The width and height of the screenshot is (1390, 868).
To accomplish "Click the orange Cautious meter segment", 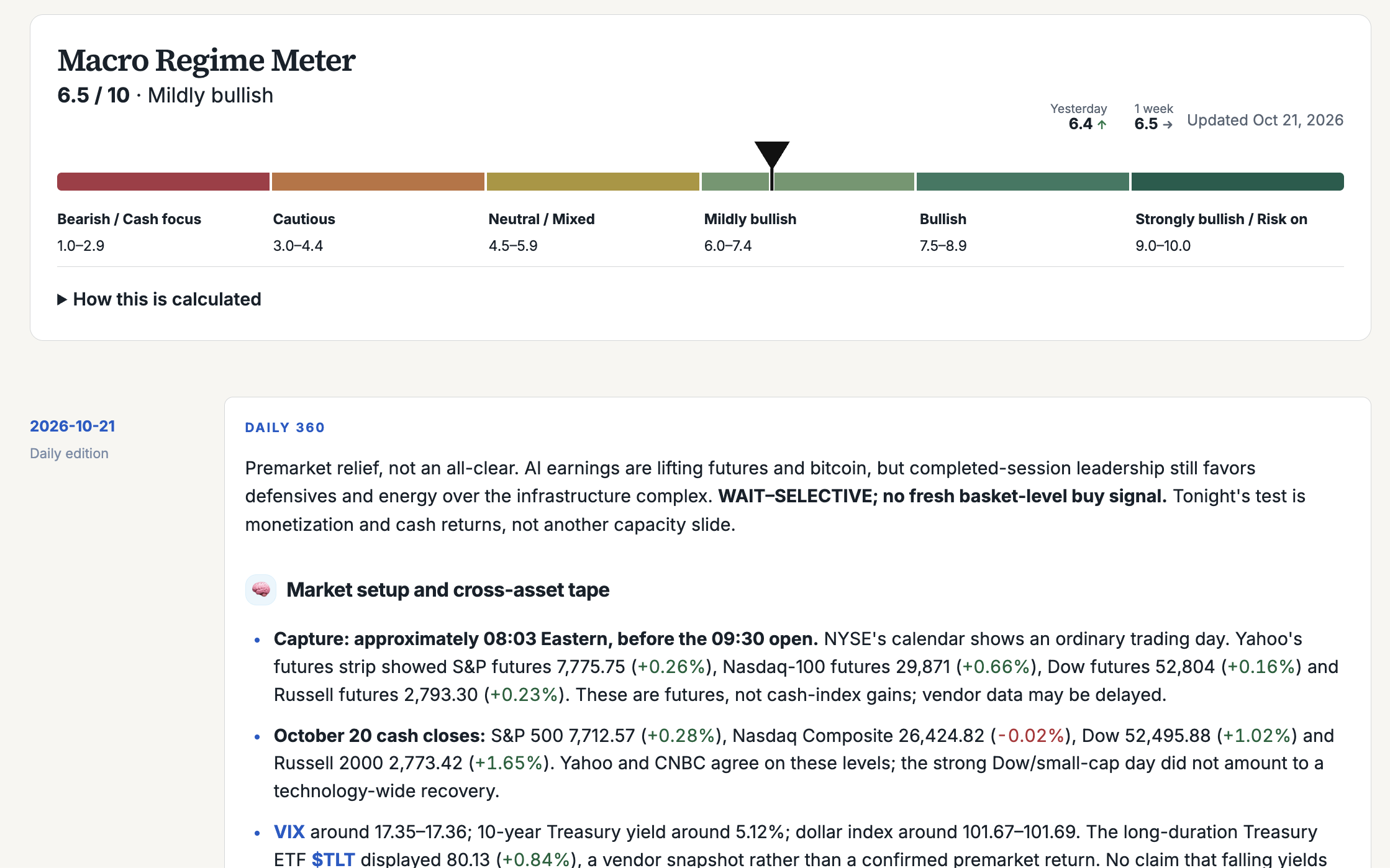I will 378,181.
